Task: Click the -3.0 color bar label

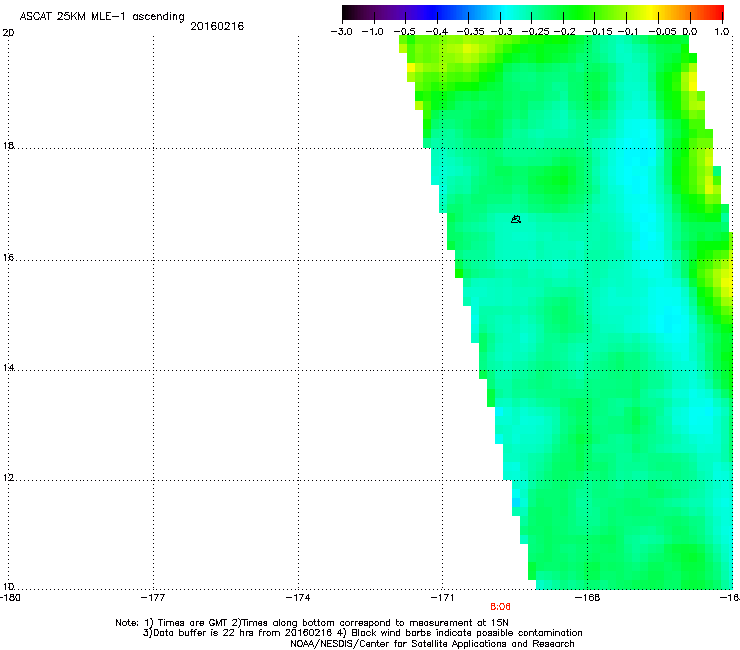Action: point(341,32)
